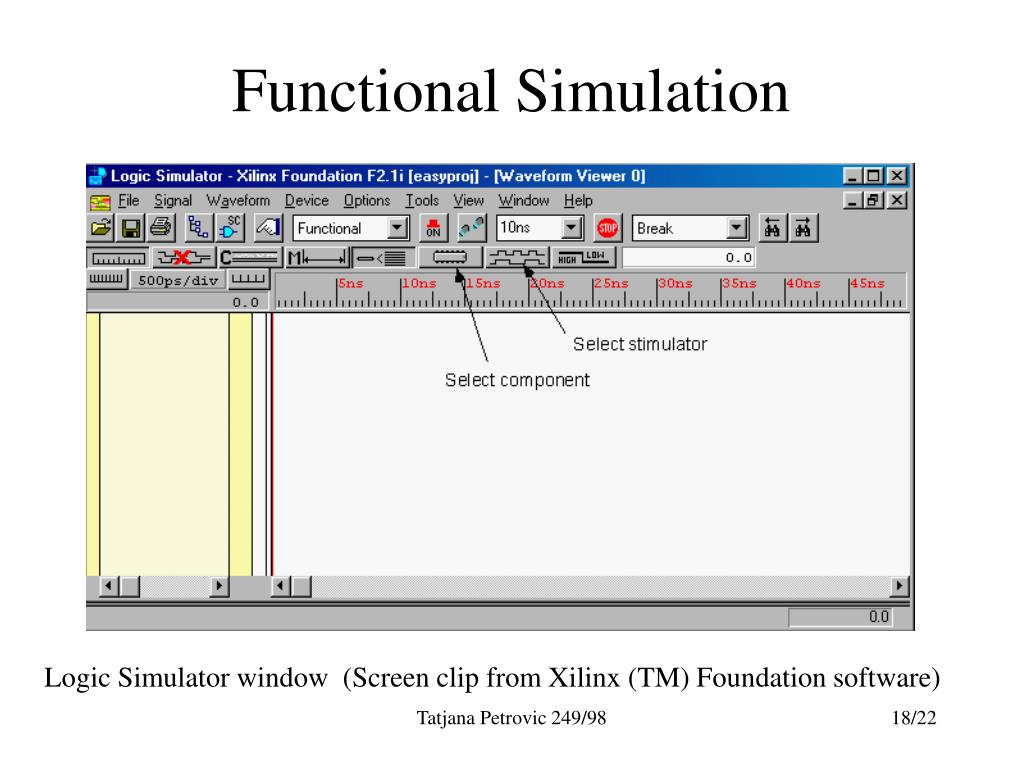Click right arrow of signal list scrollbar
This screenshot has width=1024, height=768.
(x=219, y=586)
